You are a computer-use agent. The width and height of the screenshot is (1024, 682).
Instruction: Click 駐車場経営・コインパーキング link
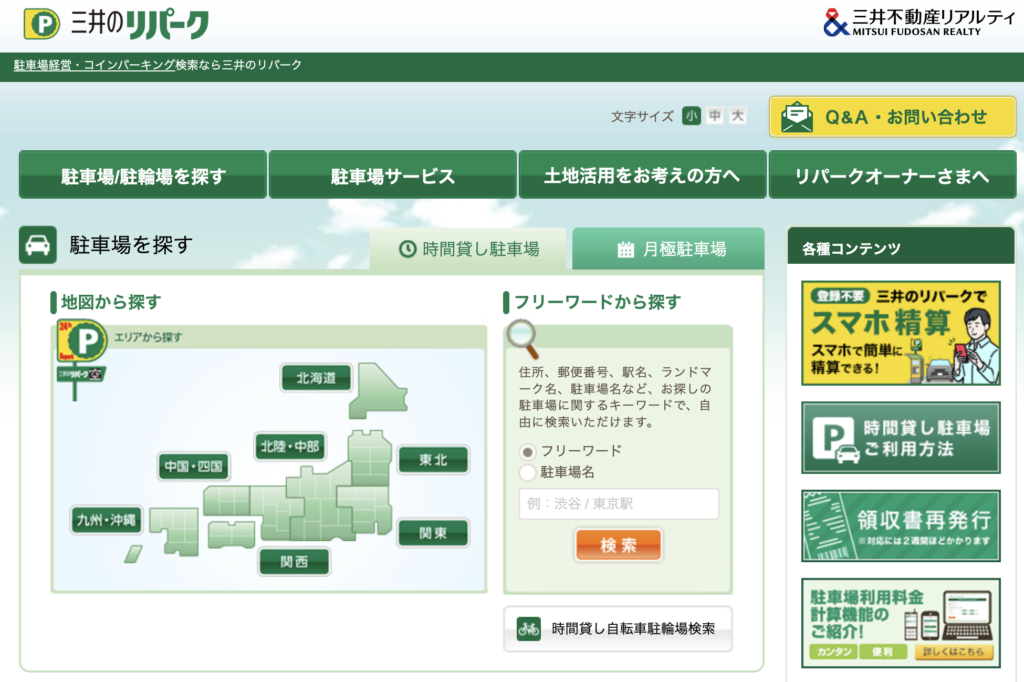[x=94, y=65]
